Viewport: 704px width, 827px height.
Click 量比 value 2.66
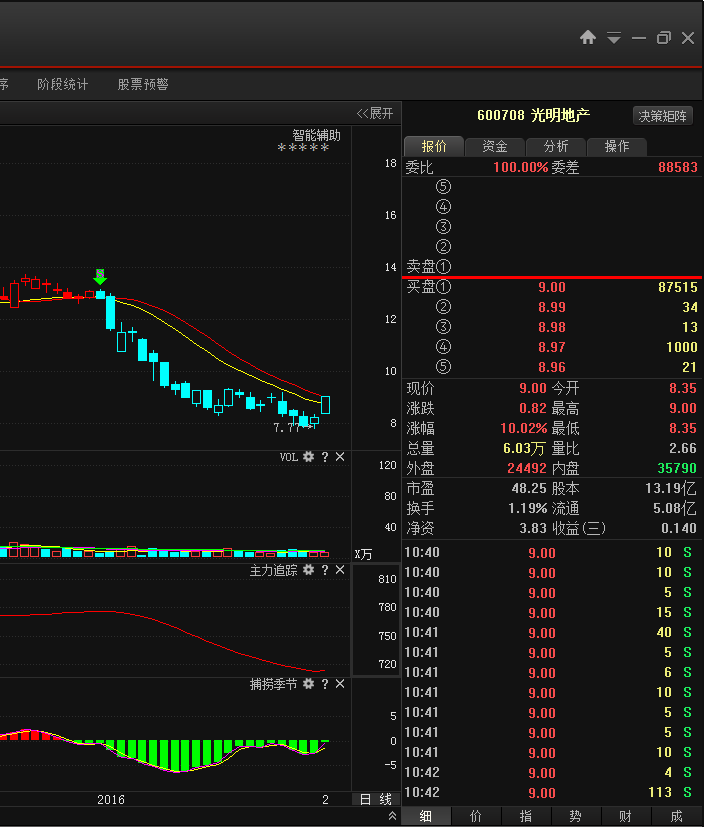point(682,448)
